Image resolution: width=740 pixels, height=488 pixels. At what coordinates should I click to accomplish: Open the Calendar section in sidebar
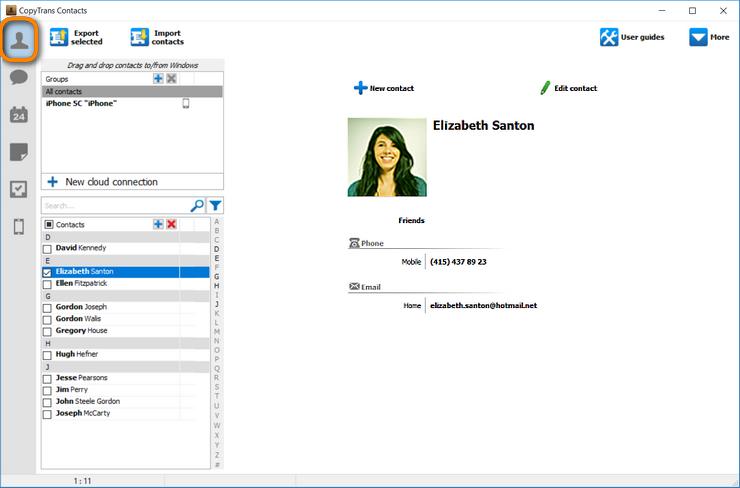(x=19, y=114)
